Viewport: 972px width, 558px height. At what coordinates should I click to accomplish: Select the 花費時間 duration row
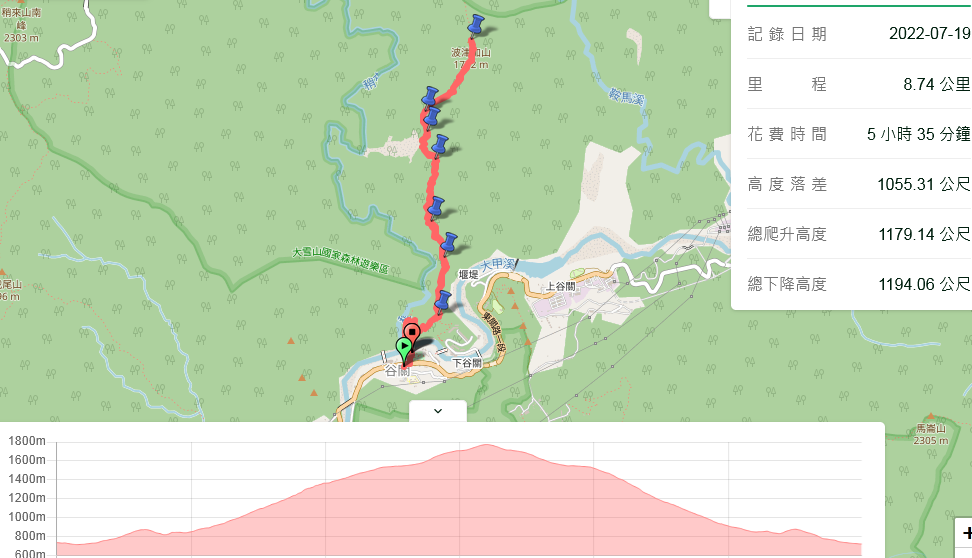coord(859,134)
